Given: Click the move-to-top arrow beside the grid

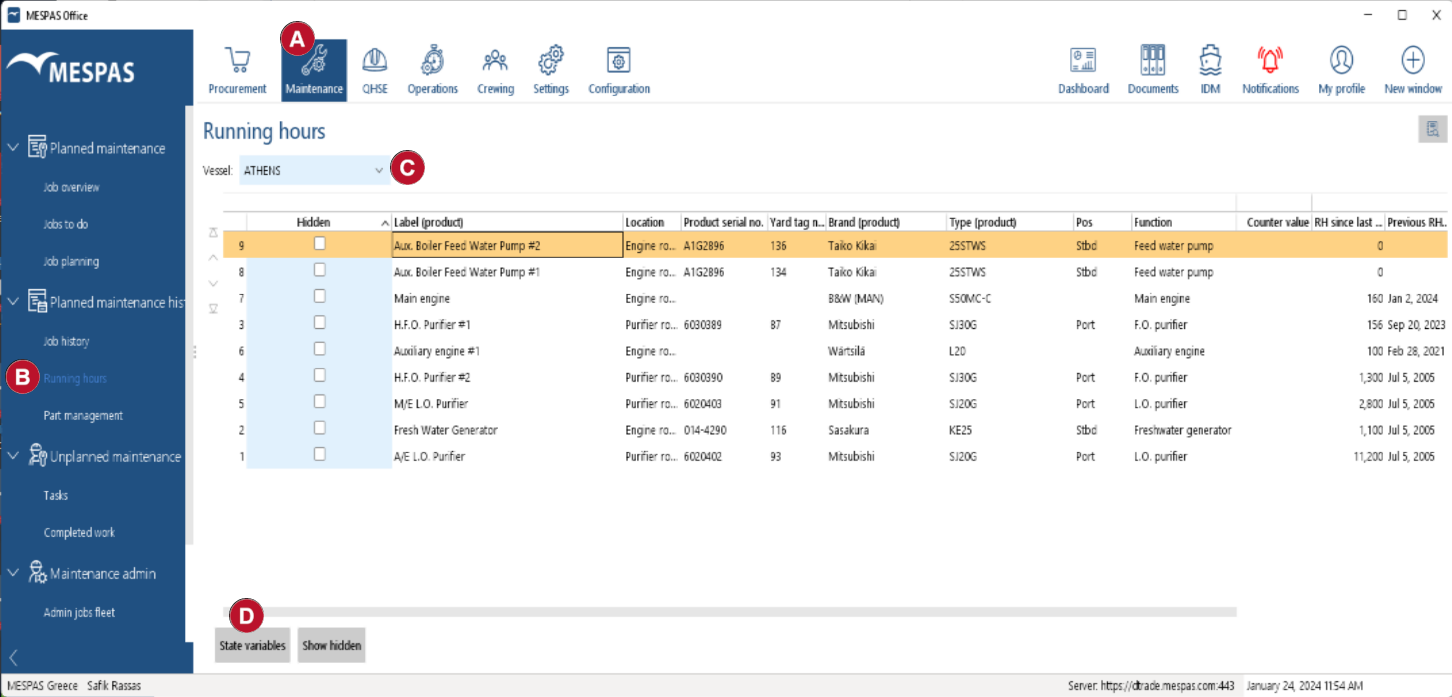Looking at the screenshot, I should click(212, 232).
